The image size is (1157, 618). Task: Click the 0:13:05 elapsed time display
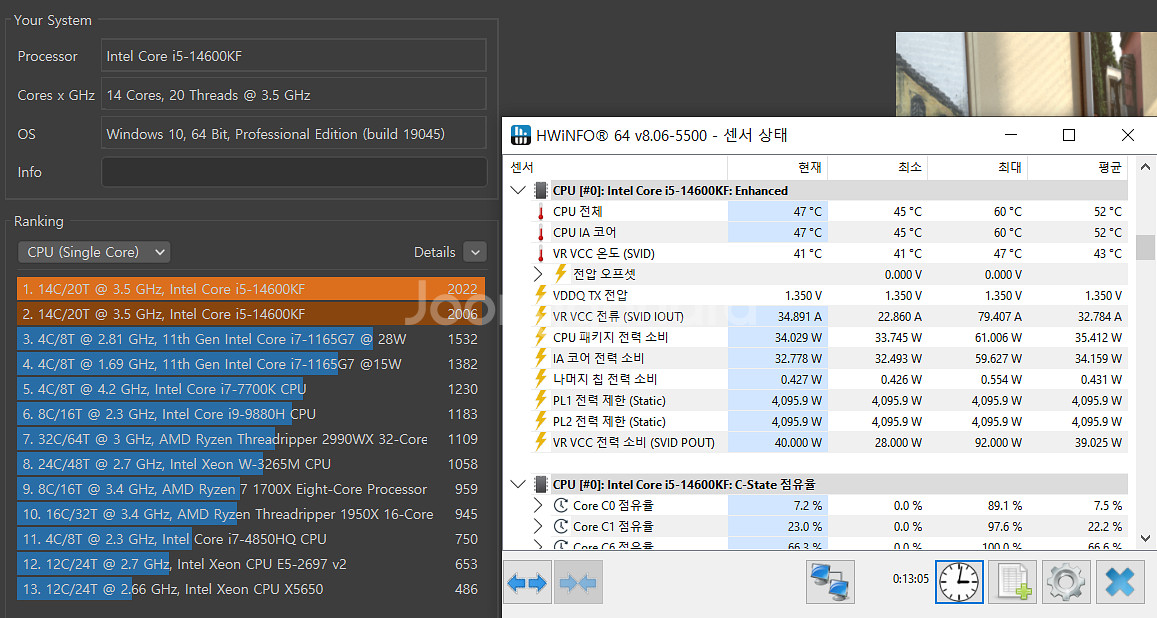tap(911, 579)
